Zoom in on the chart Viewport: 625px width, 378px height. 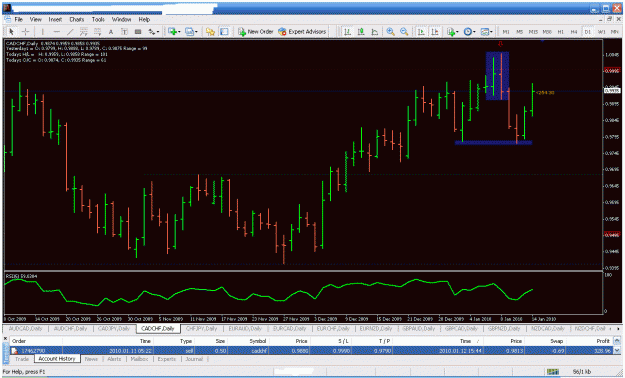(391, 32)
